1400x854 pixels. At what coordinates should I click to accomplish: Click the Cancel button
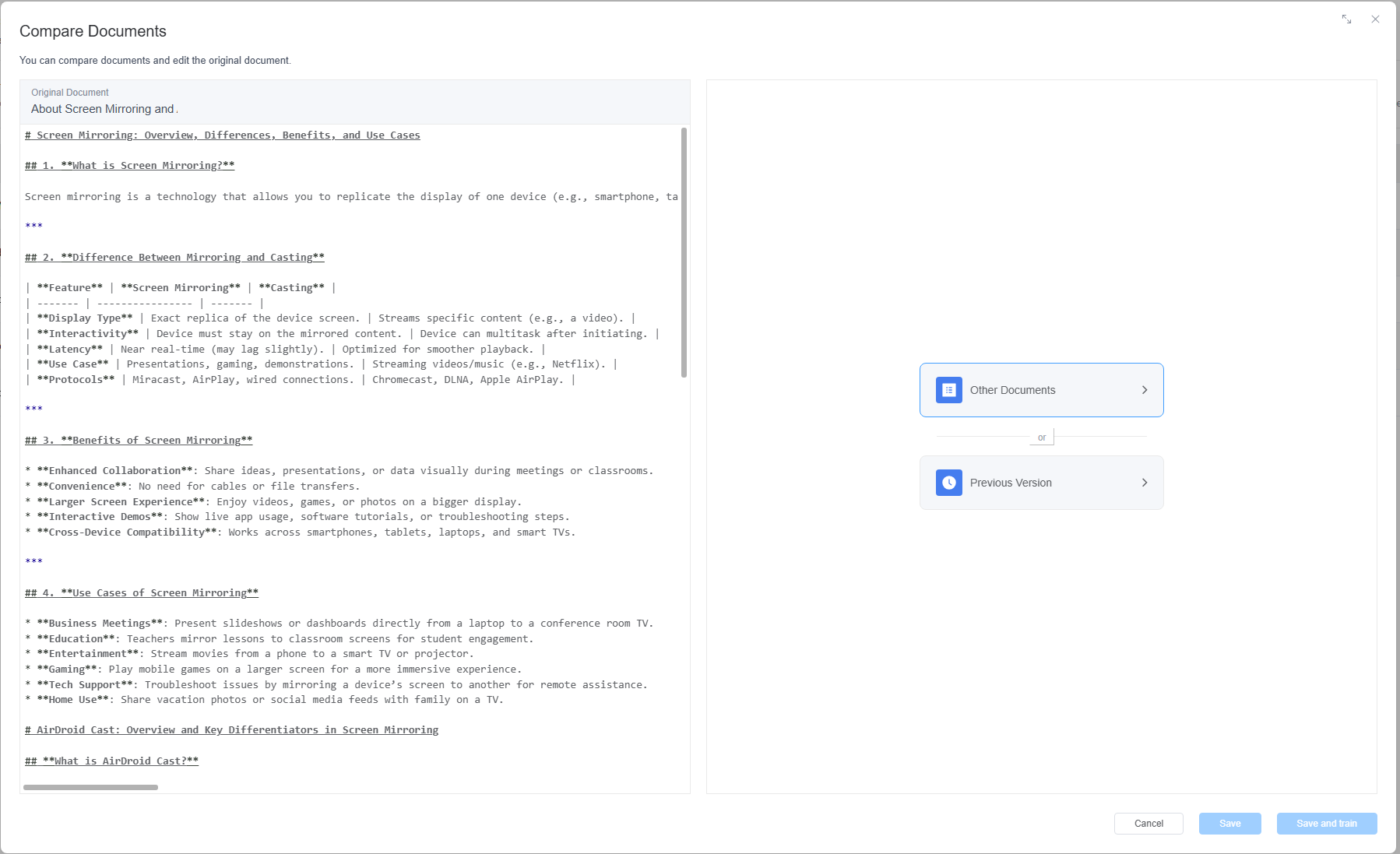click(1148, 824)
